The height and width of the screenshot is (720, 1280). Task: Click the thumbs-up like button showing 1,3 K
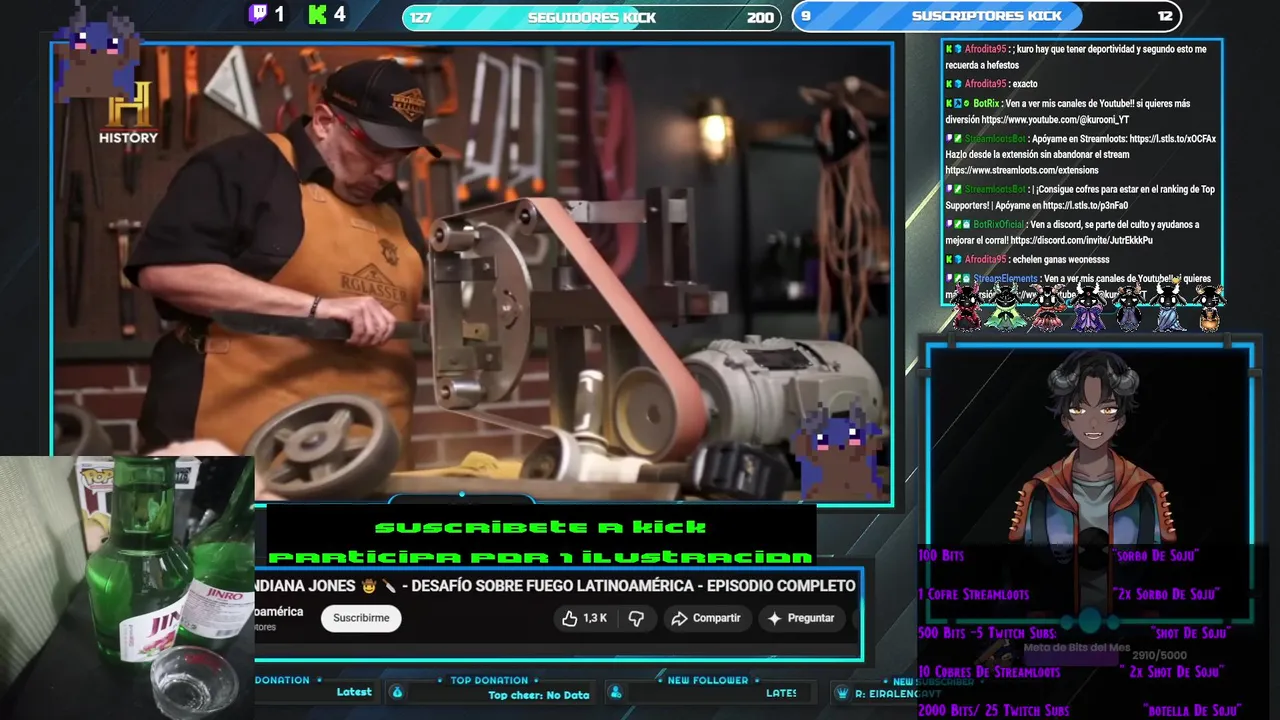click(584, 618)
